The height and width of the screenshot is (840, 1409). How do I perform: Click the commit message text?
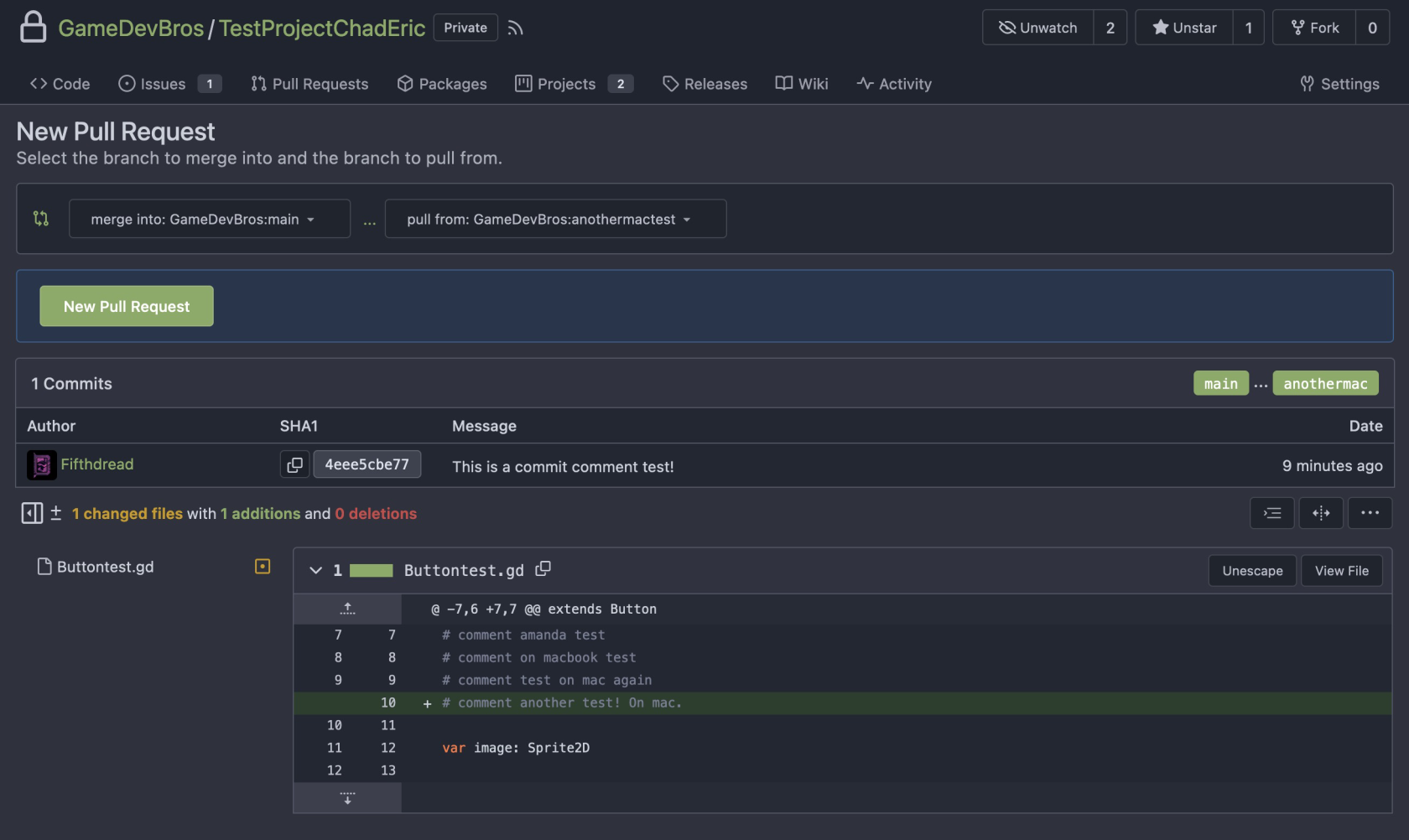[563, 466]
